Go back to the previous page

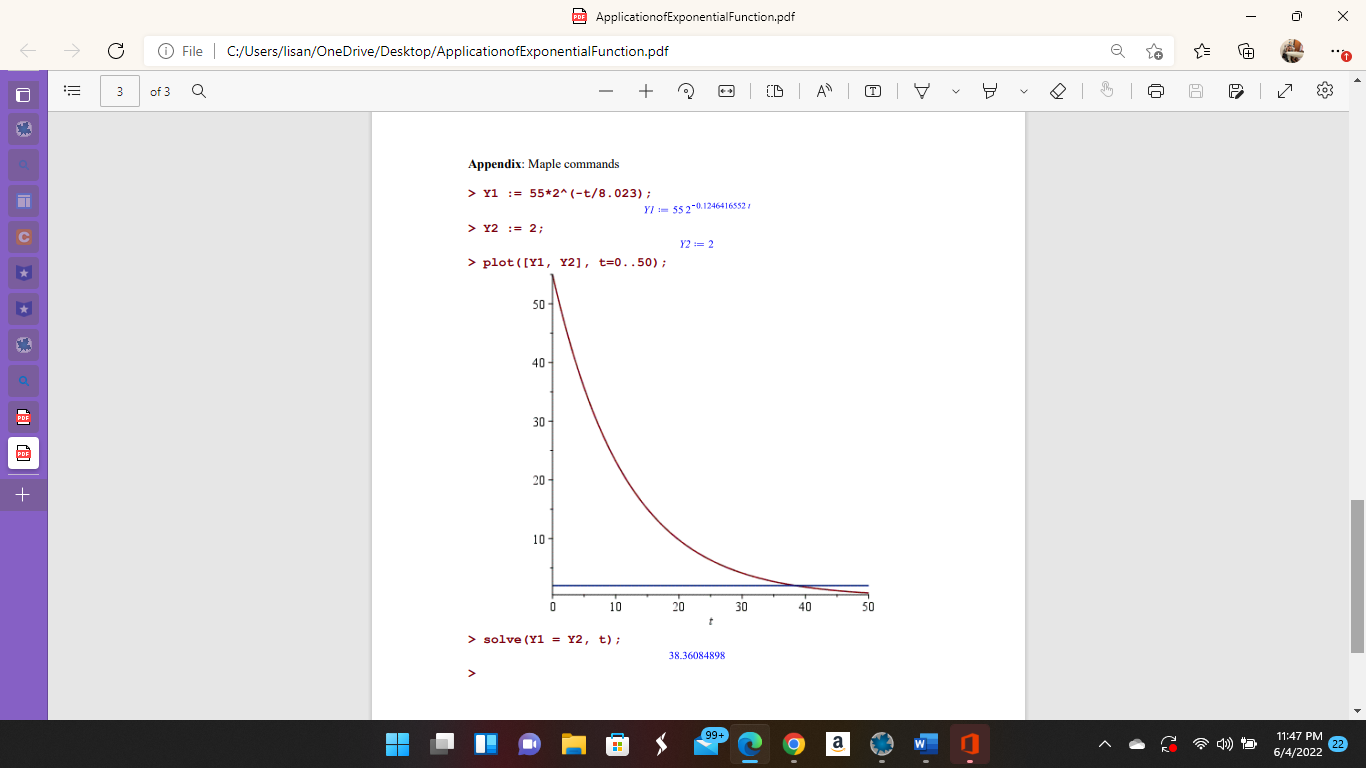pyautogui.click(x=28, y=51)
